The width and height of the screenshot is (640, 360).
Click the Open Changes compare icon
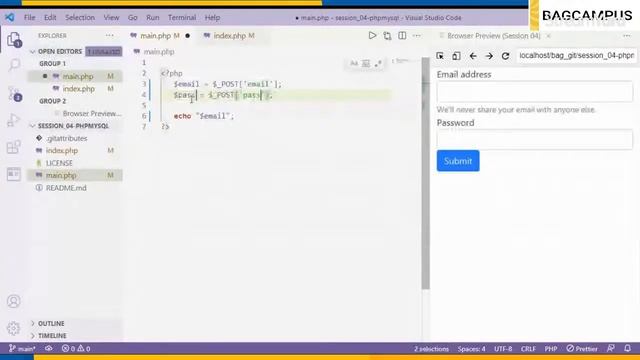(387, 36)
